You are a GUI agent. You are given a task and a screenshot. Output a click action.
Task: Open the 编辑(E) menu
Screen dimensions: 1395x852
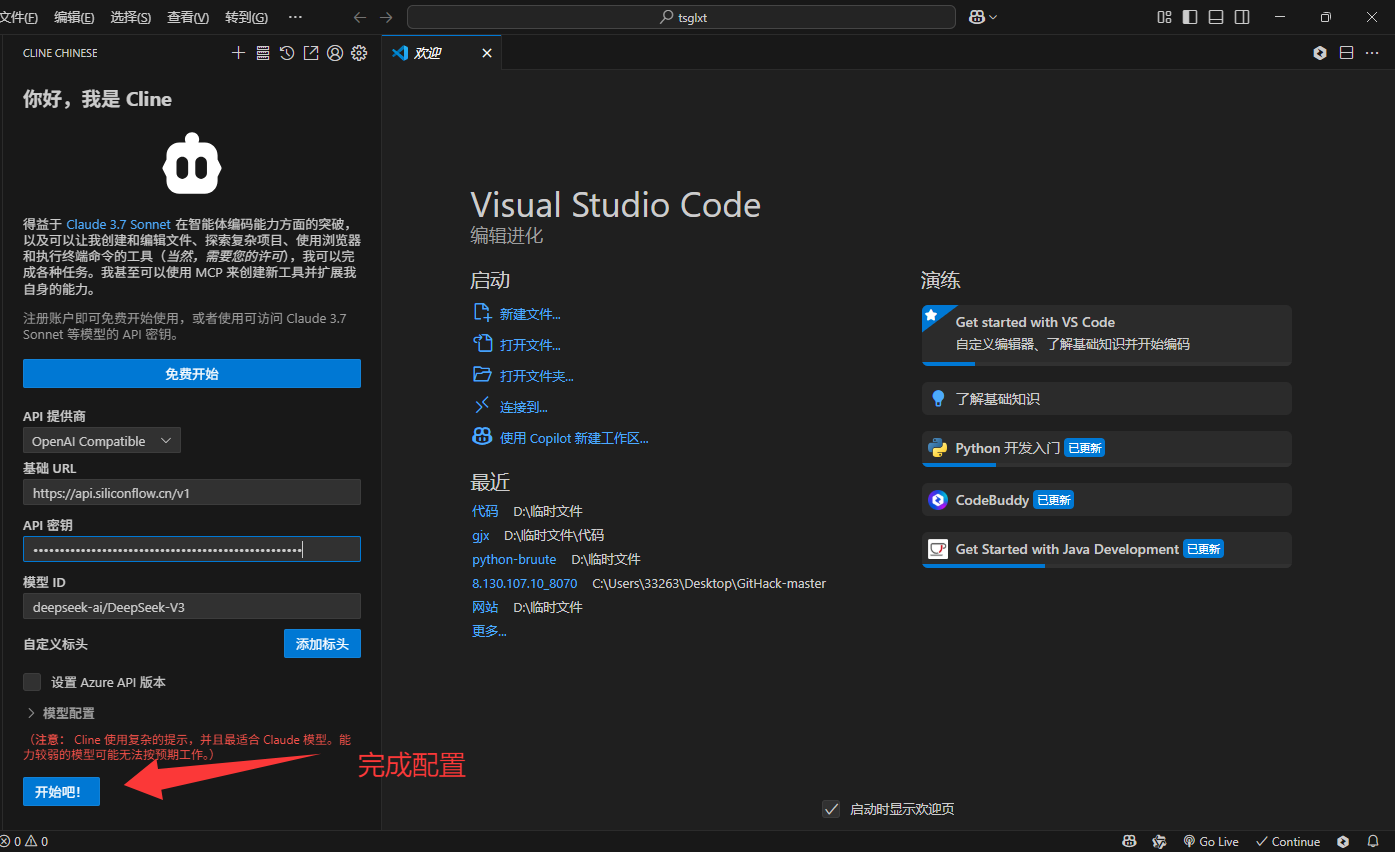tap(74, 17)
